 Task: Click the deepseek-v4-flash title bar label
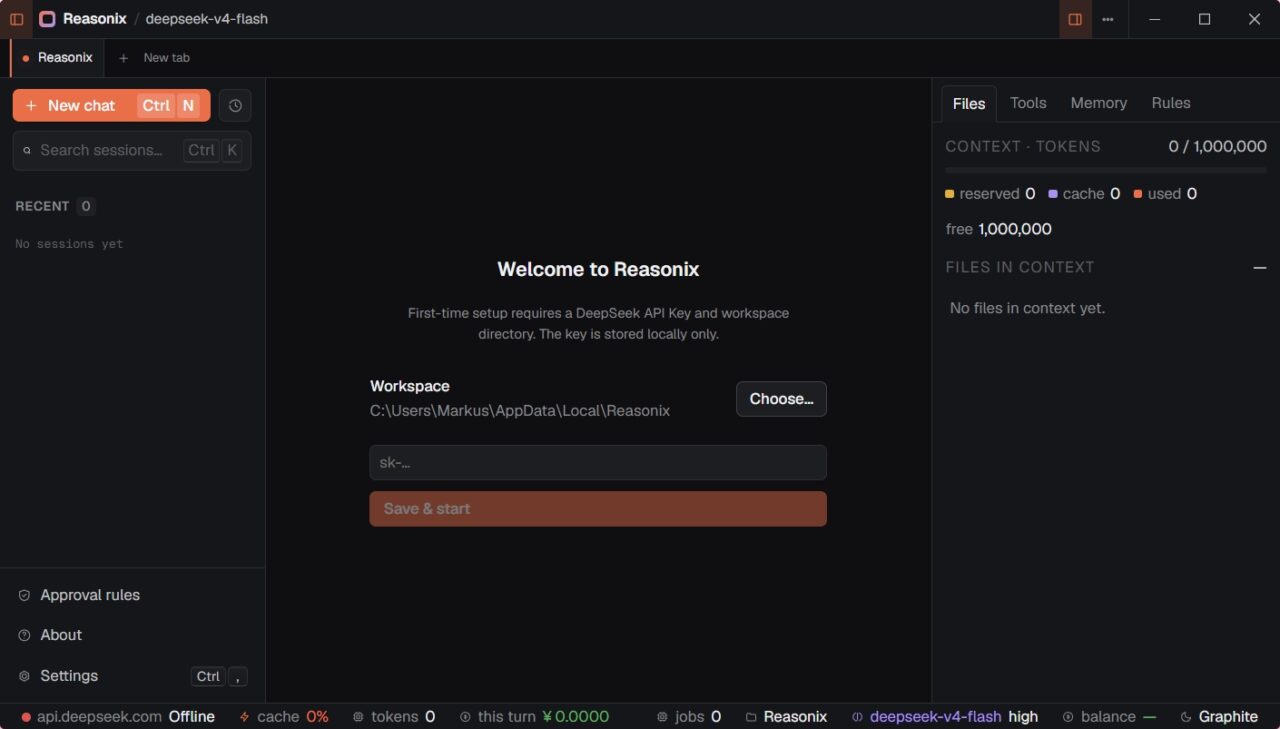point(207,19)
